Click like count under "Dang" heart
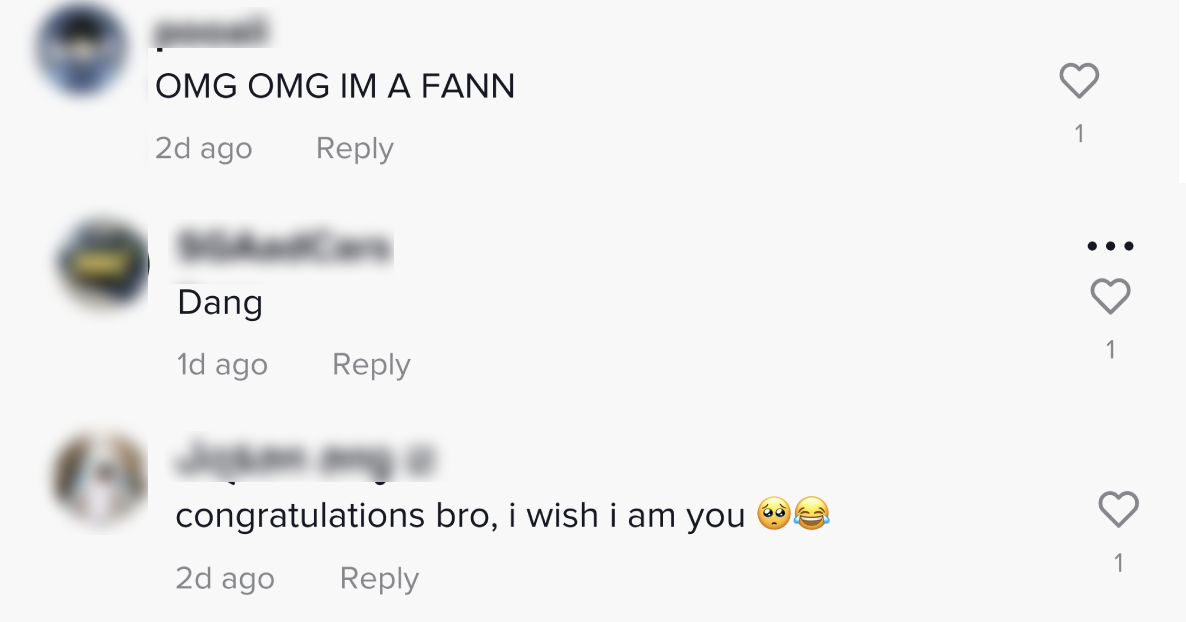 (1110, 350)
